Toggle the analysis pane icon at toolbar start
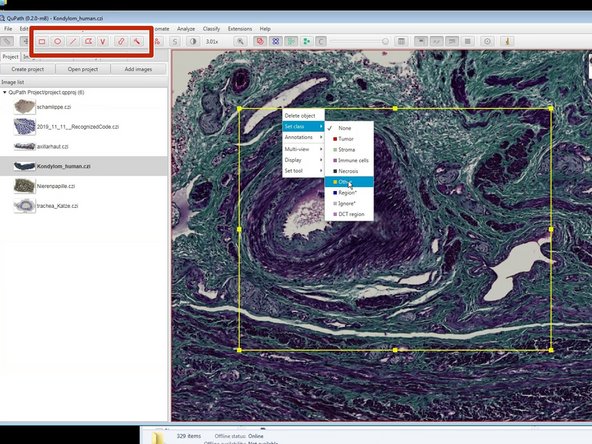592x444 pixels. point(7,42)
